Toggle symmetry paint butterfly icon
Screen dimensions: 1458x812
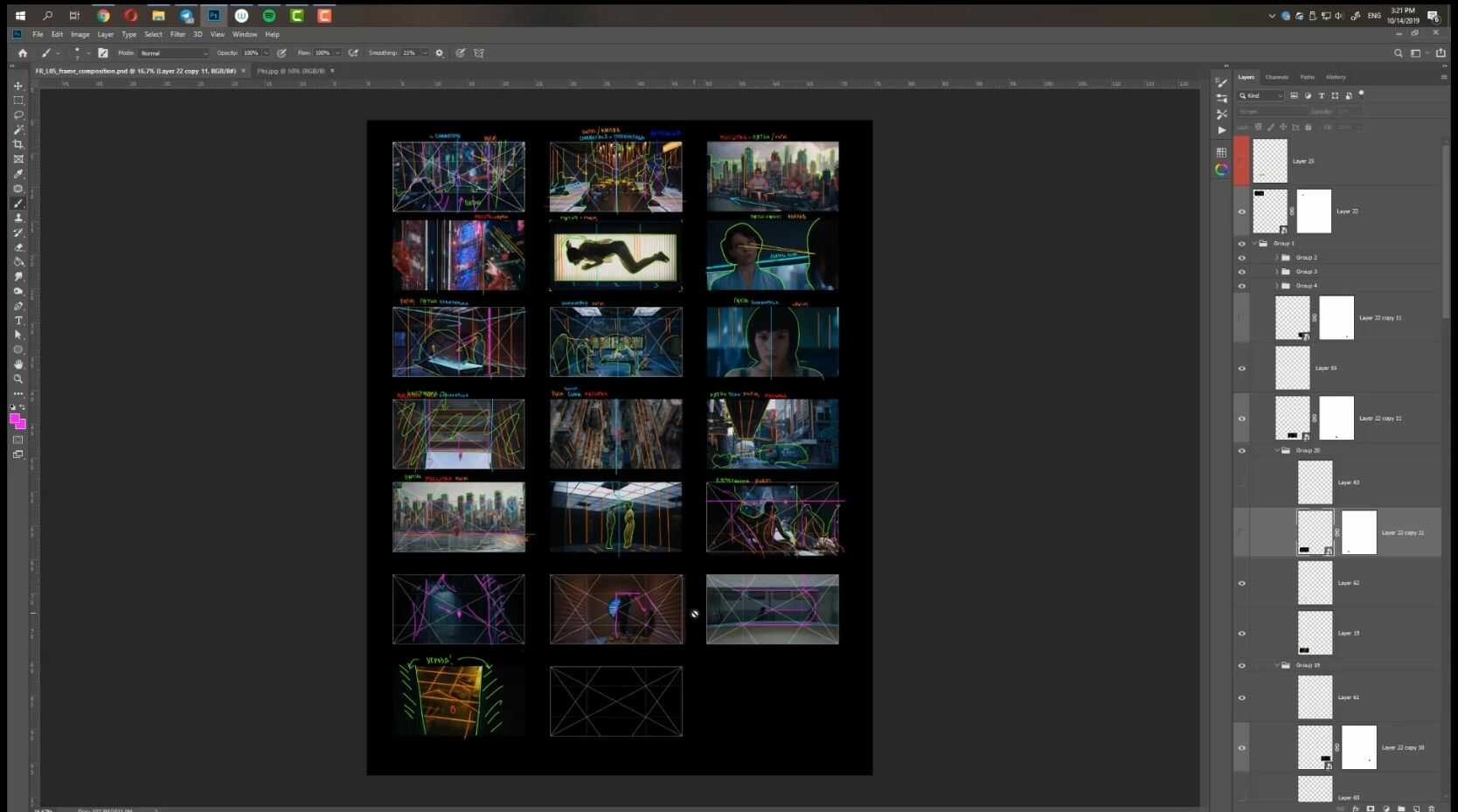pyautogui.click(x=479, y=53)
